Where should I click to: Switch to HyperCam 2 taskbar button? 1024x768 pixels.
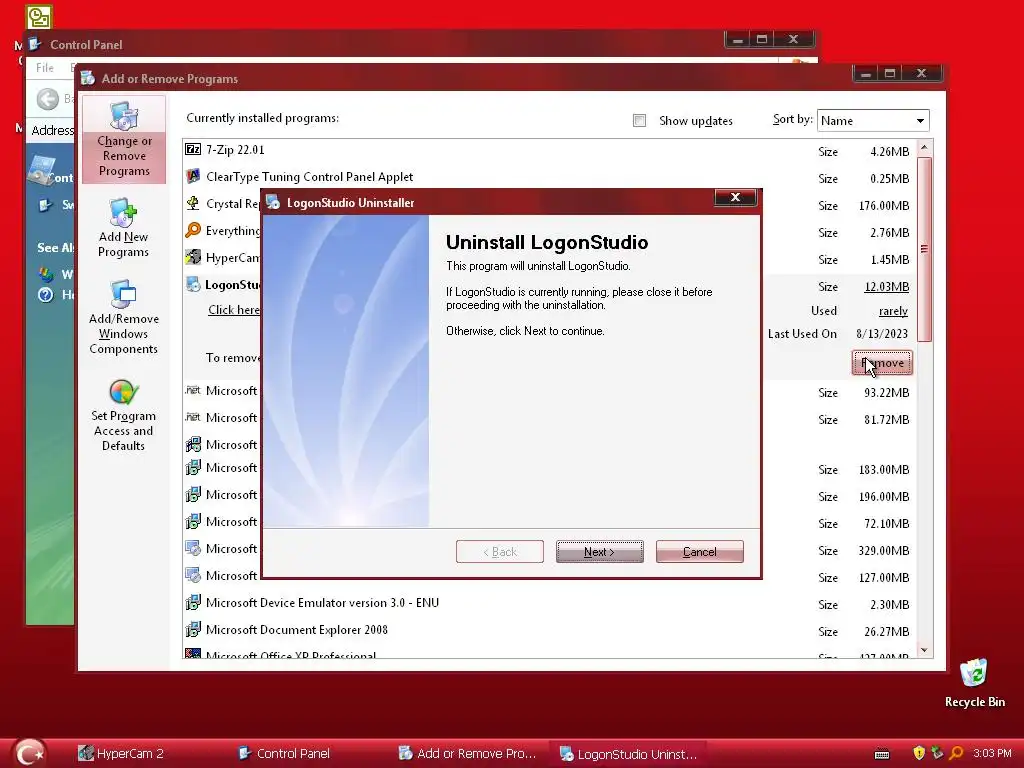(121, 754)
